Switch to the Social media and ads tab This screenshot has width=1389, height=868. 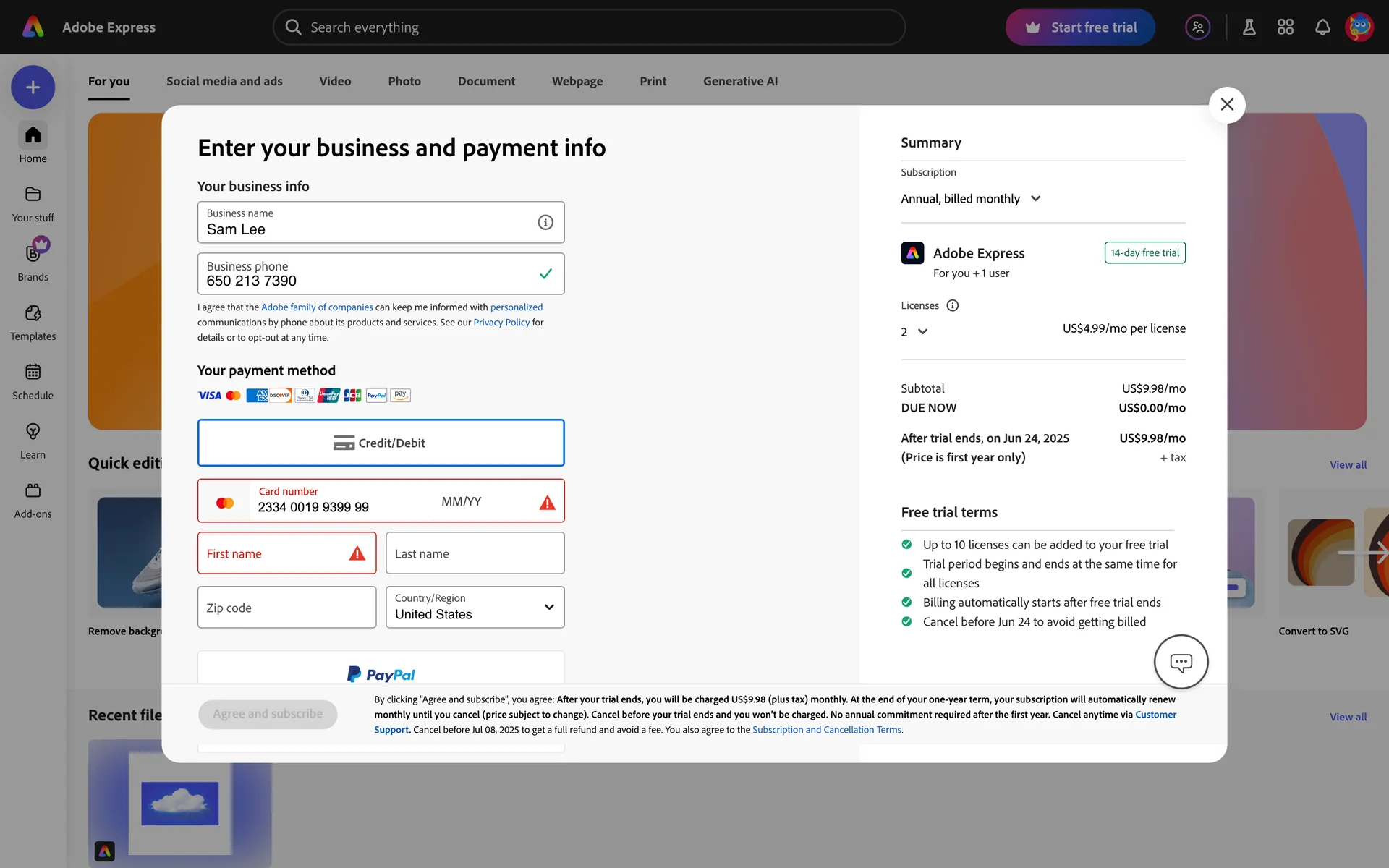[224, 81]
